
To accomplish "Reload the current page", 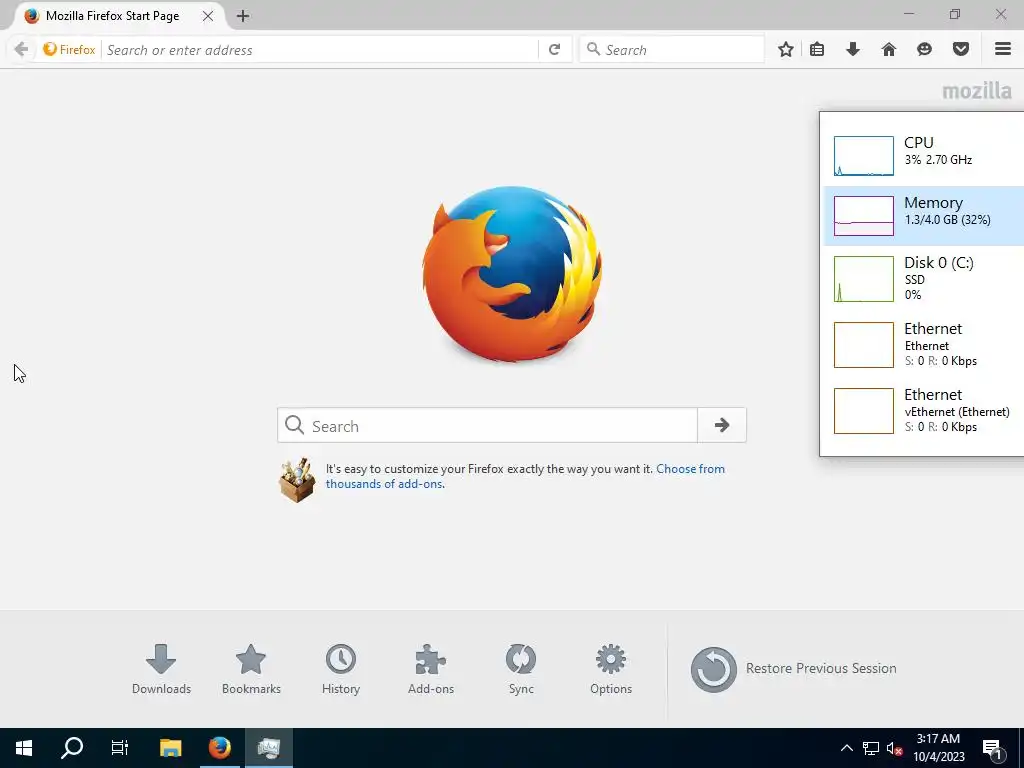I will [x=554, y=50].
